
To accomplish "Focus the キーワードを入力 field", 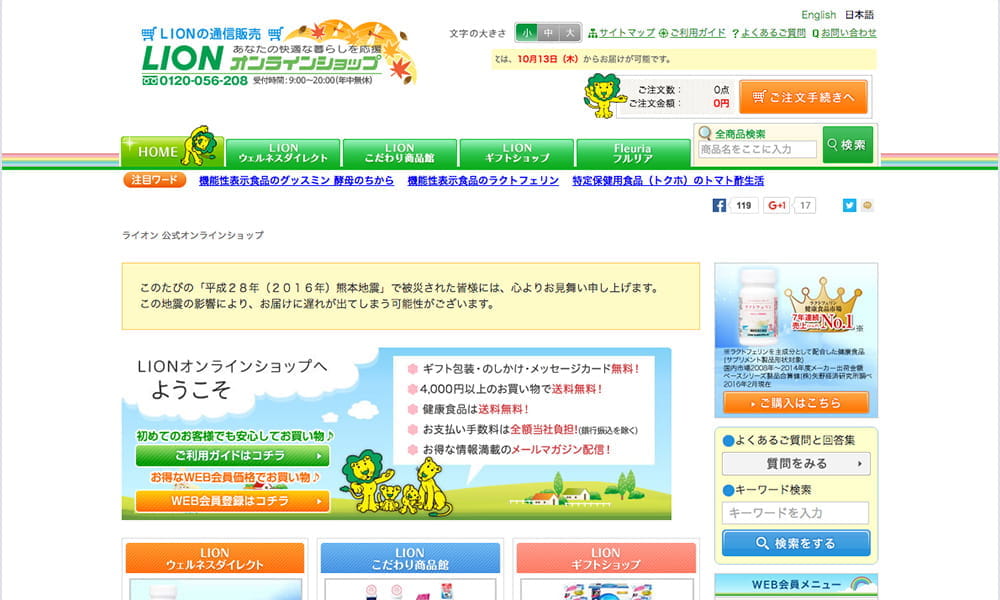I will 795,513.
